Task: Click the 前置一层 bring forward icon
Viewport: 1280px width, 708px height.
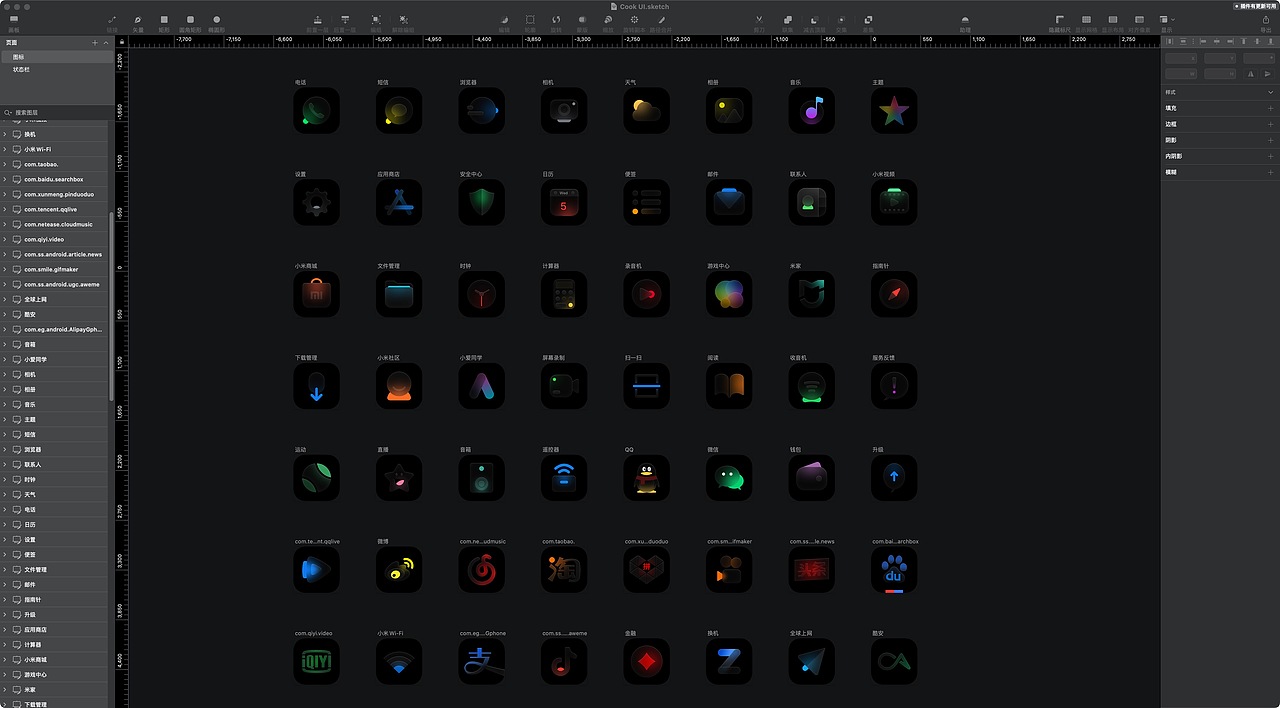Action: [x=318, y=19]
